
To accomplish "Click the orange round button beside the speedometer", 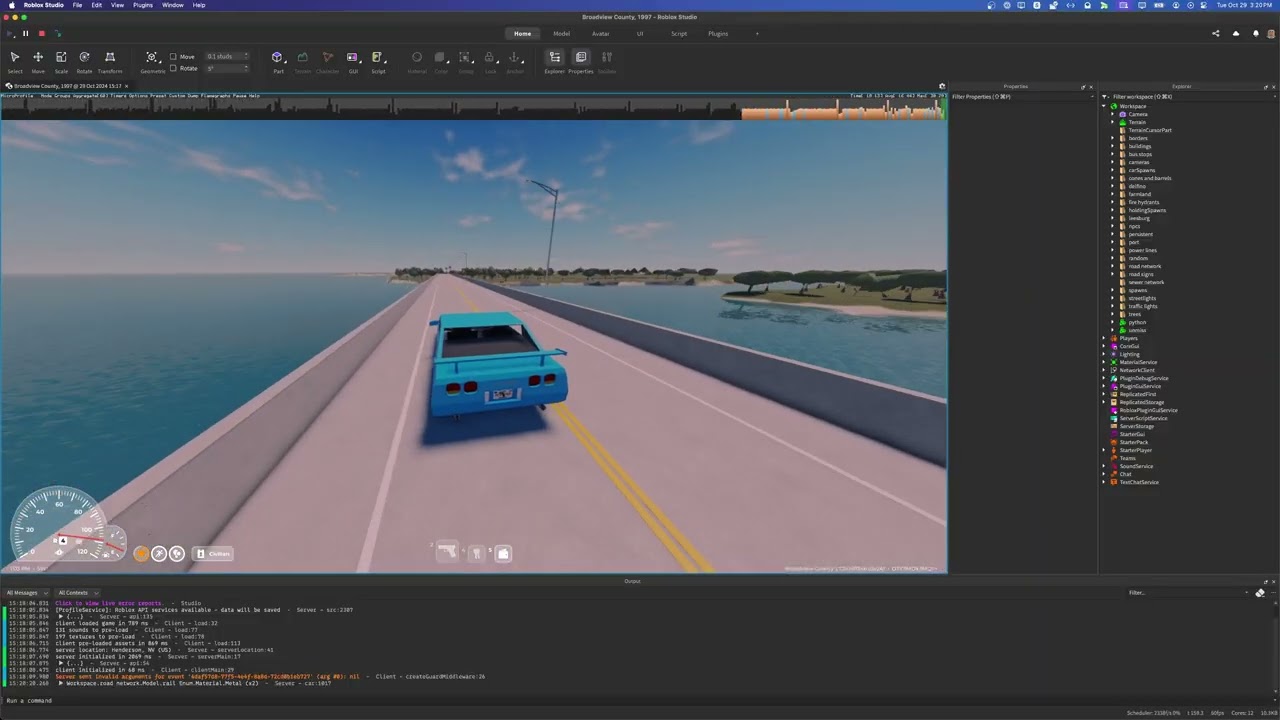I will pyautogui.click(x=141, y=553).
